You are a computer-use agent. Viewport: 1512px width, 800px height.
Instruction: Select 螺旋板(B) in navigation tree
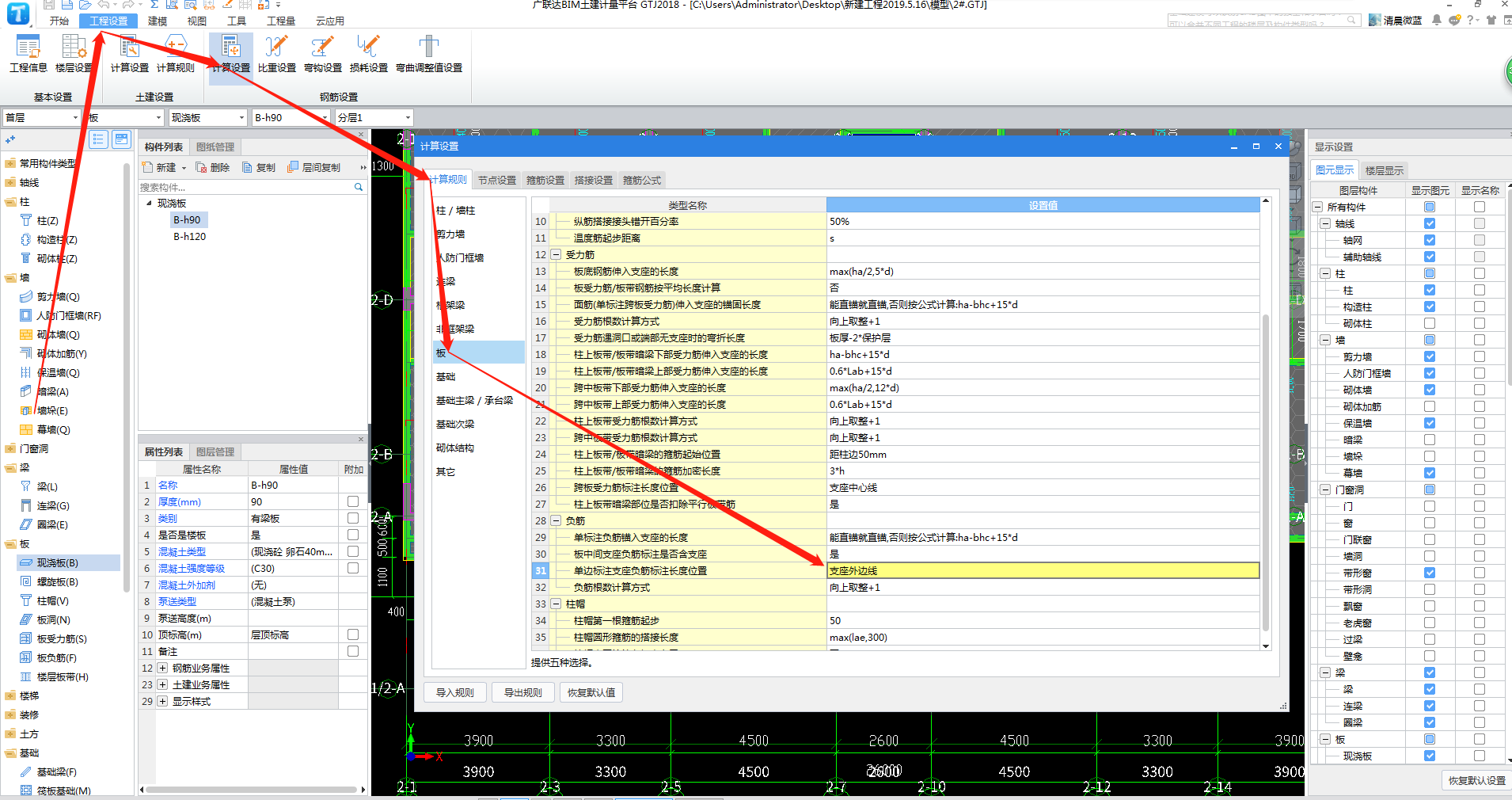point(58,582)
